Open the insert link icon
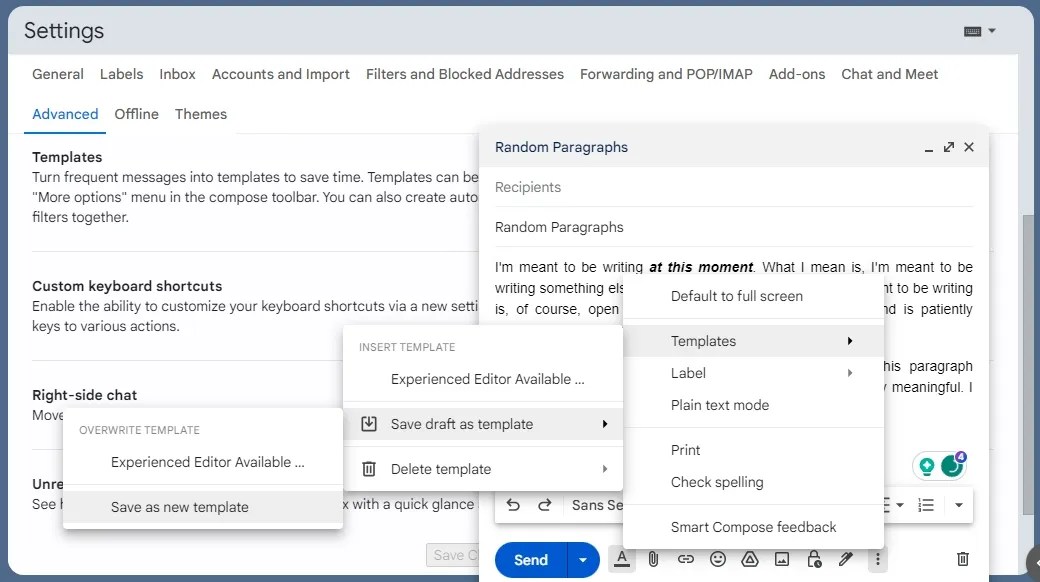Screen dimensions: 1040x582 coord(685,559)
